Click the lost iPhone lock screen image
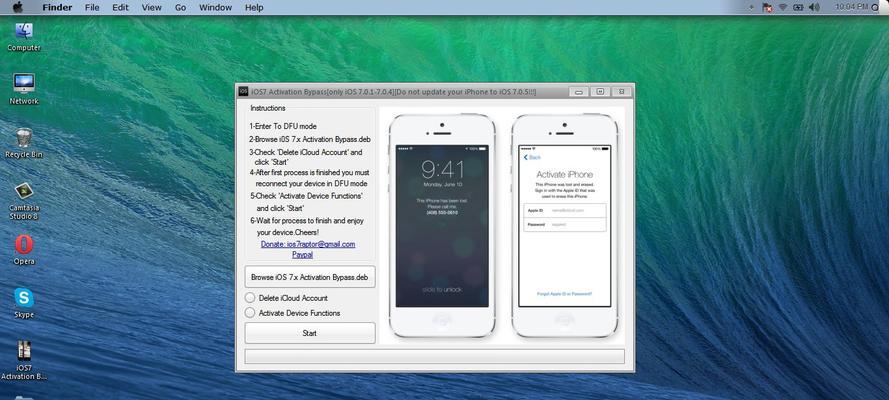 [442, 225]
